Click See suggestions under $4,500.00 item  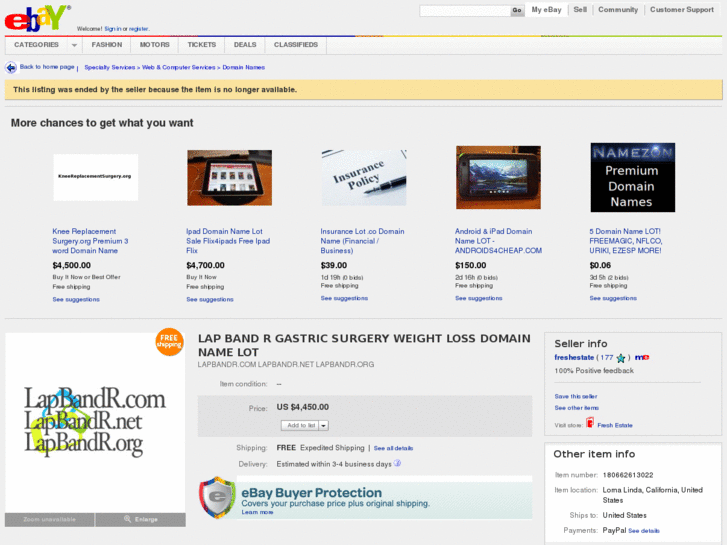click(x=76, y=300)
